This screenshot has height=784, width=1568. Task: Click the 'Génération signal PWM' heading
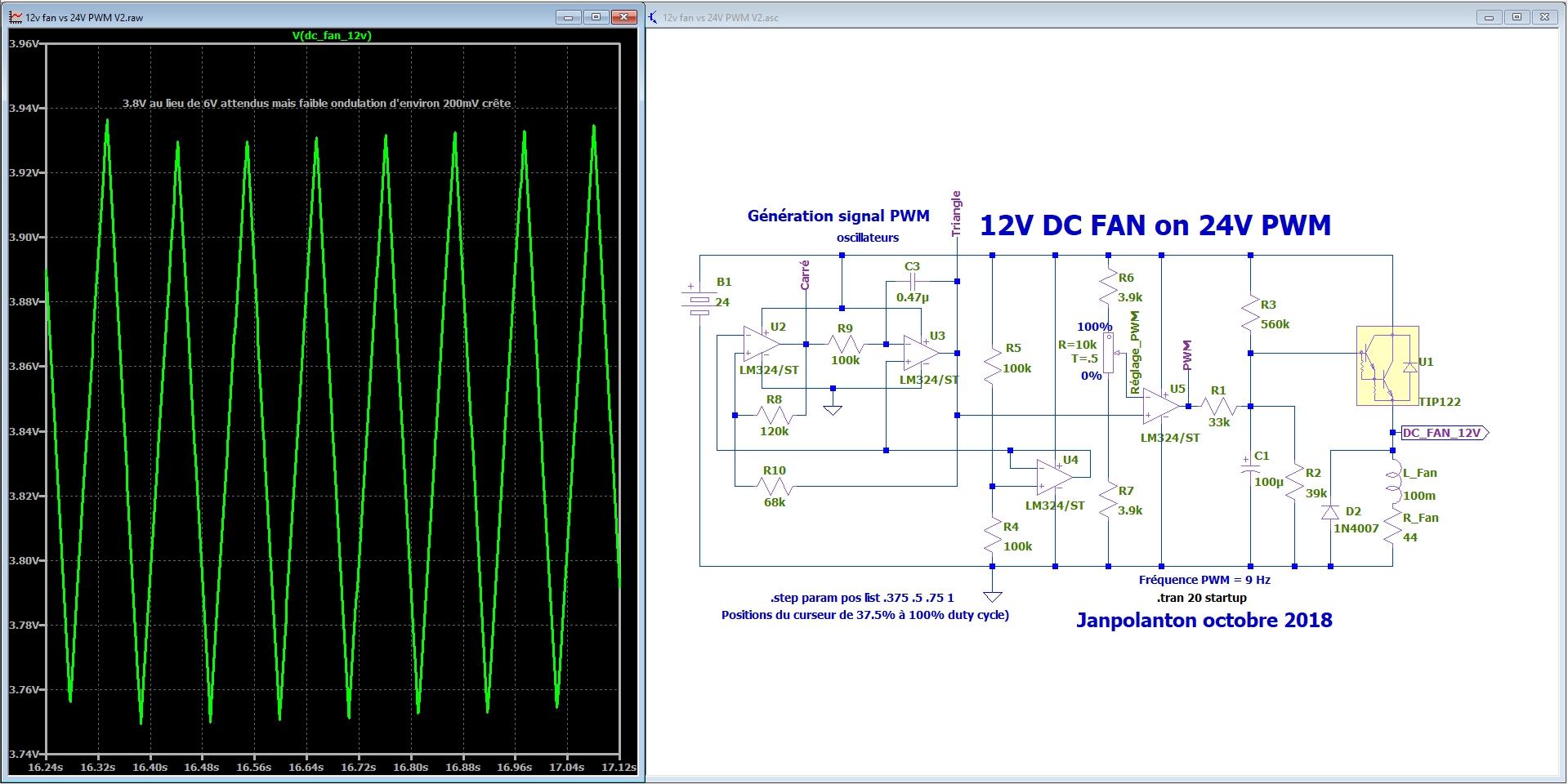pyautogui.click(x=838, y=216)
